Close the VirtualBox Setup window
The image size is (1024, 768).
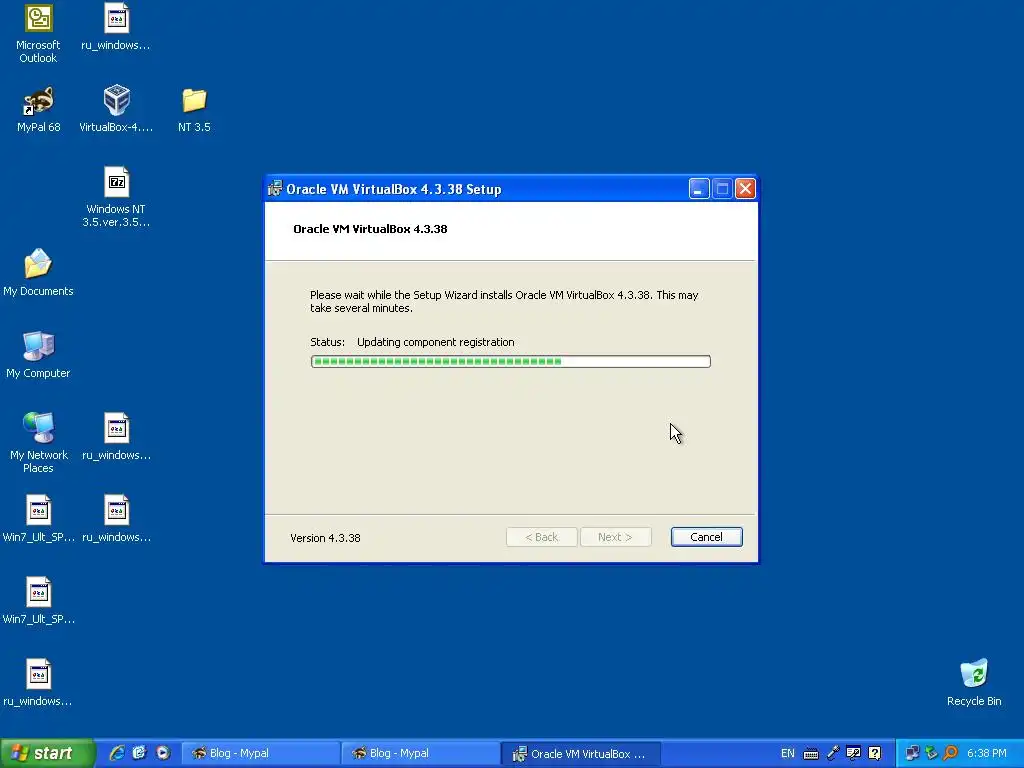point(745,189)
